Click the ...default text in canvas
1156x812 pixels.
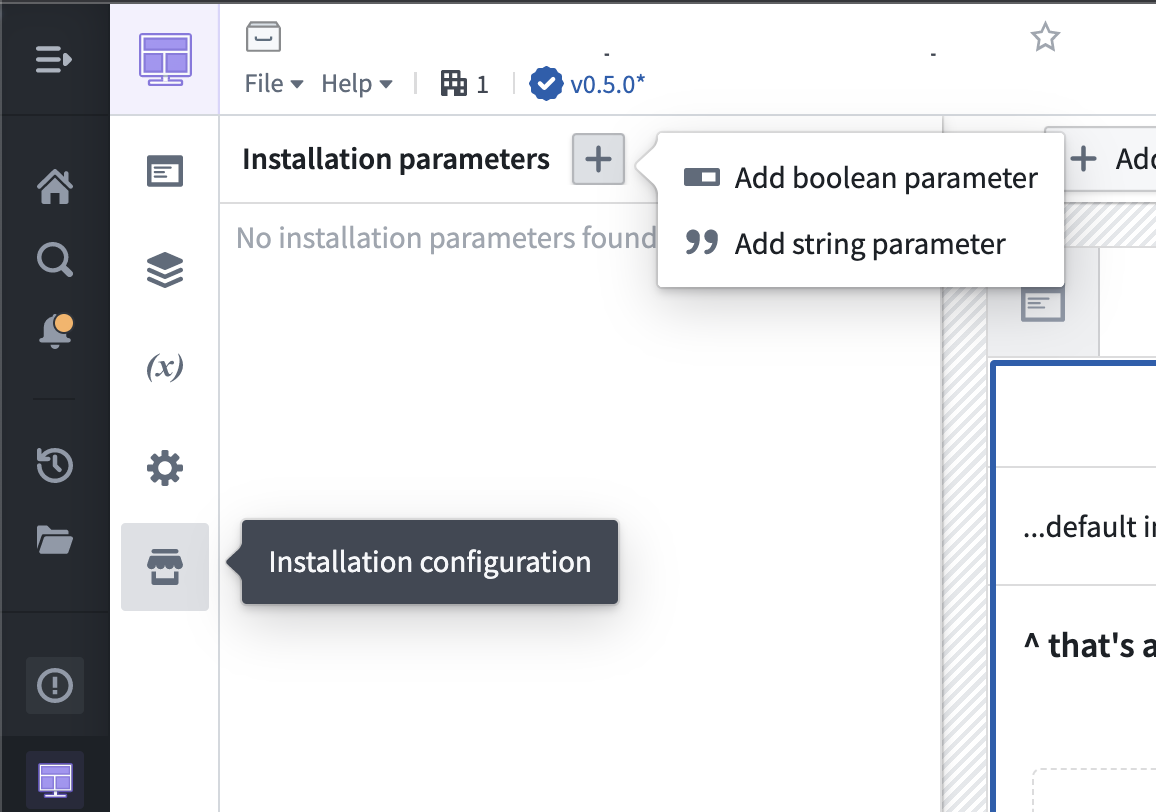coord(1088,527)
